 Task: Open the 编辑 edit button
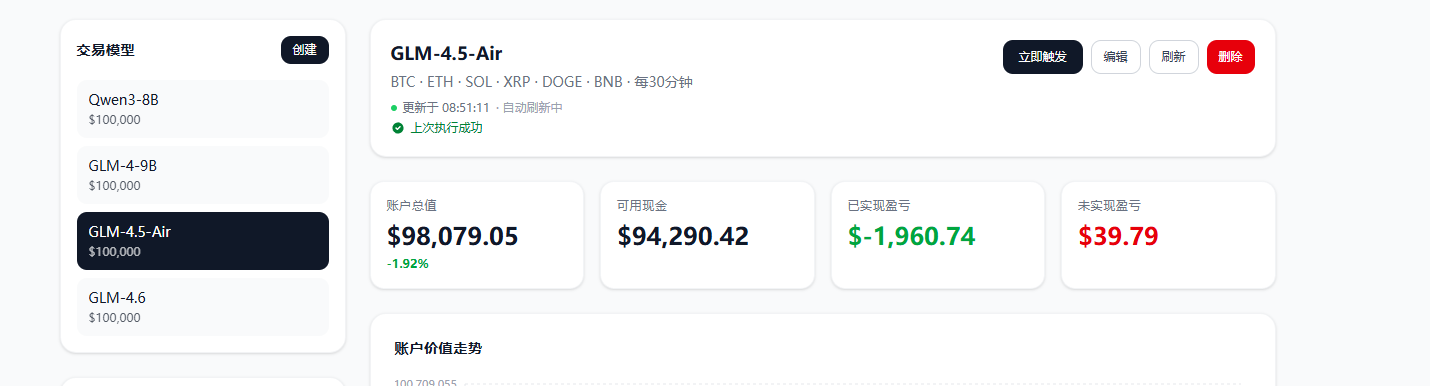tap(1116, 57)
